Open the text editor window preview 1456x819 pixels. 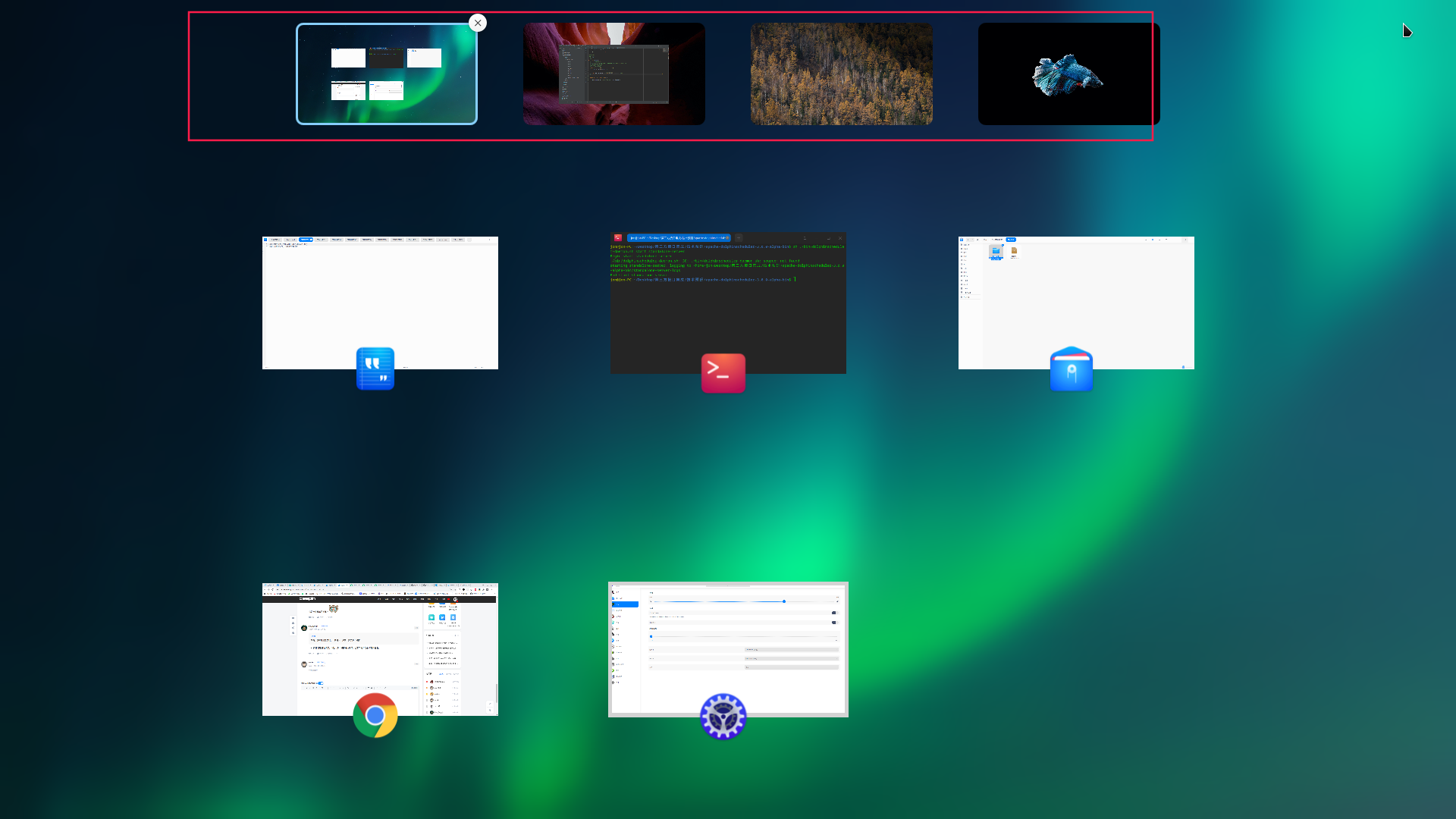coord(380,296)
